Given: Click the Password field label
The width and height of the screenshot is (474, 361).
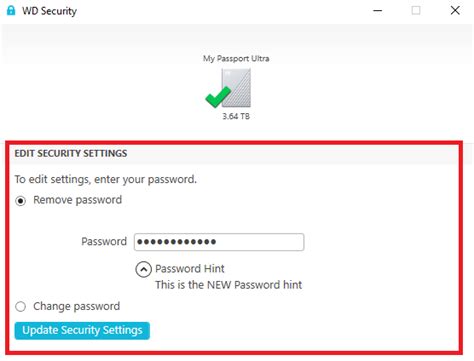Looking at the screenshot, I should tap(104, 241).
